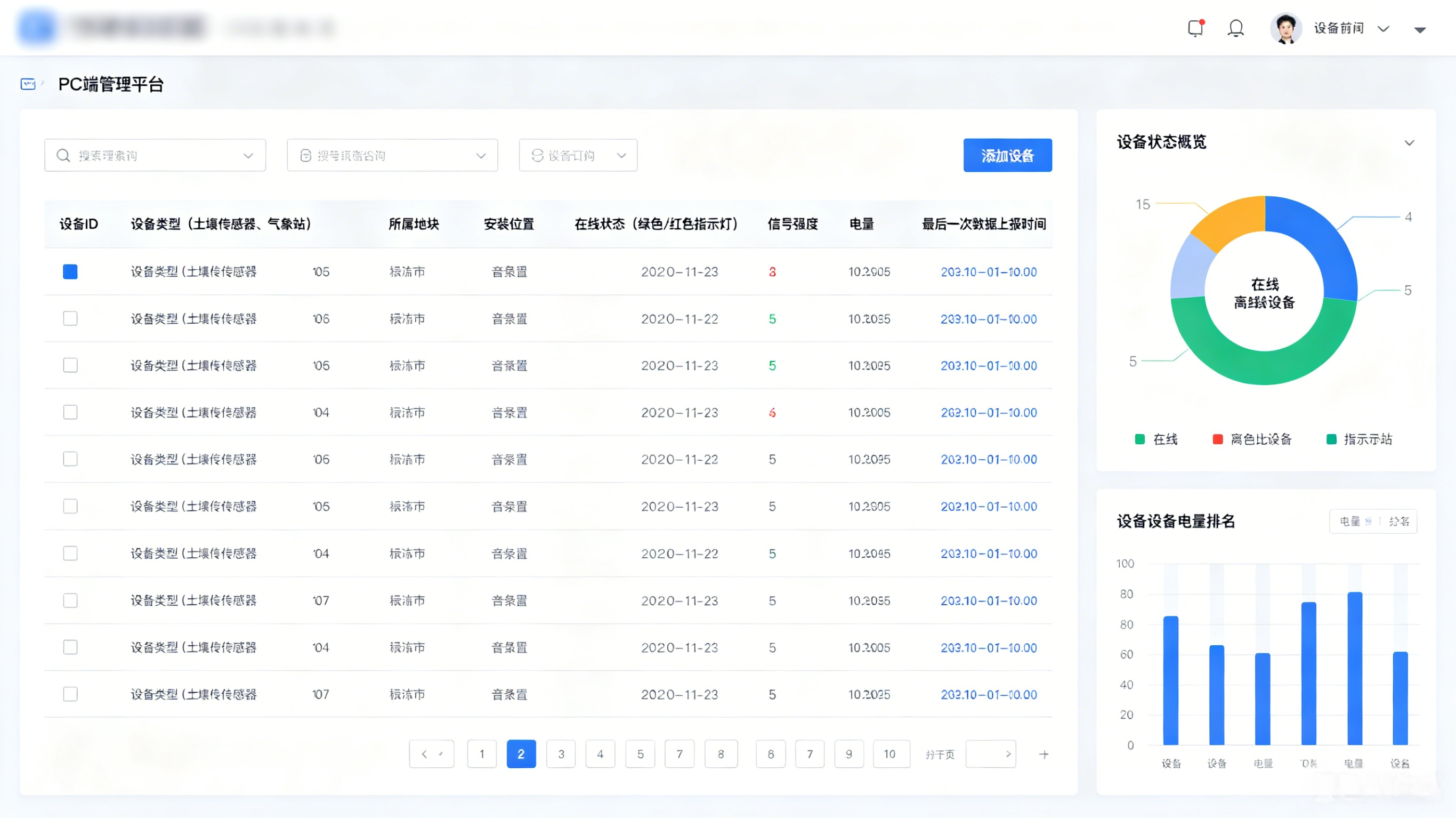Click the 添加设备 button
The height and width of the screenshot is (818, 1456).
[x=1007, y=155]
